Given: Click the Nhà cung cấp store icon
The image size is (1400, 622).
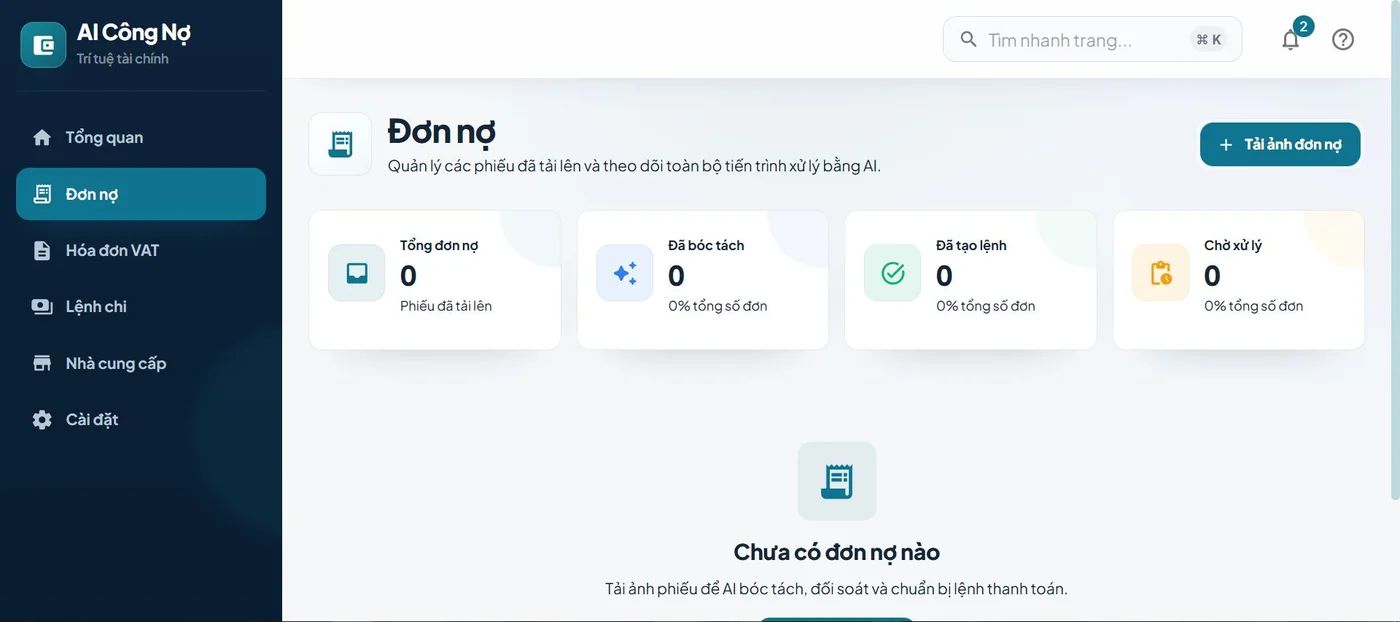Looking at the screenshot, I should [42, 363].
